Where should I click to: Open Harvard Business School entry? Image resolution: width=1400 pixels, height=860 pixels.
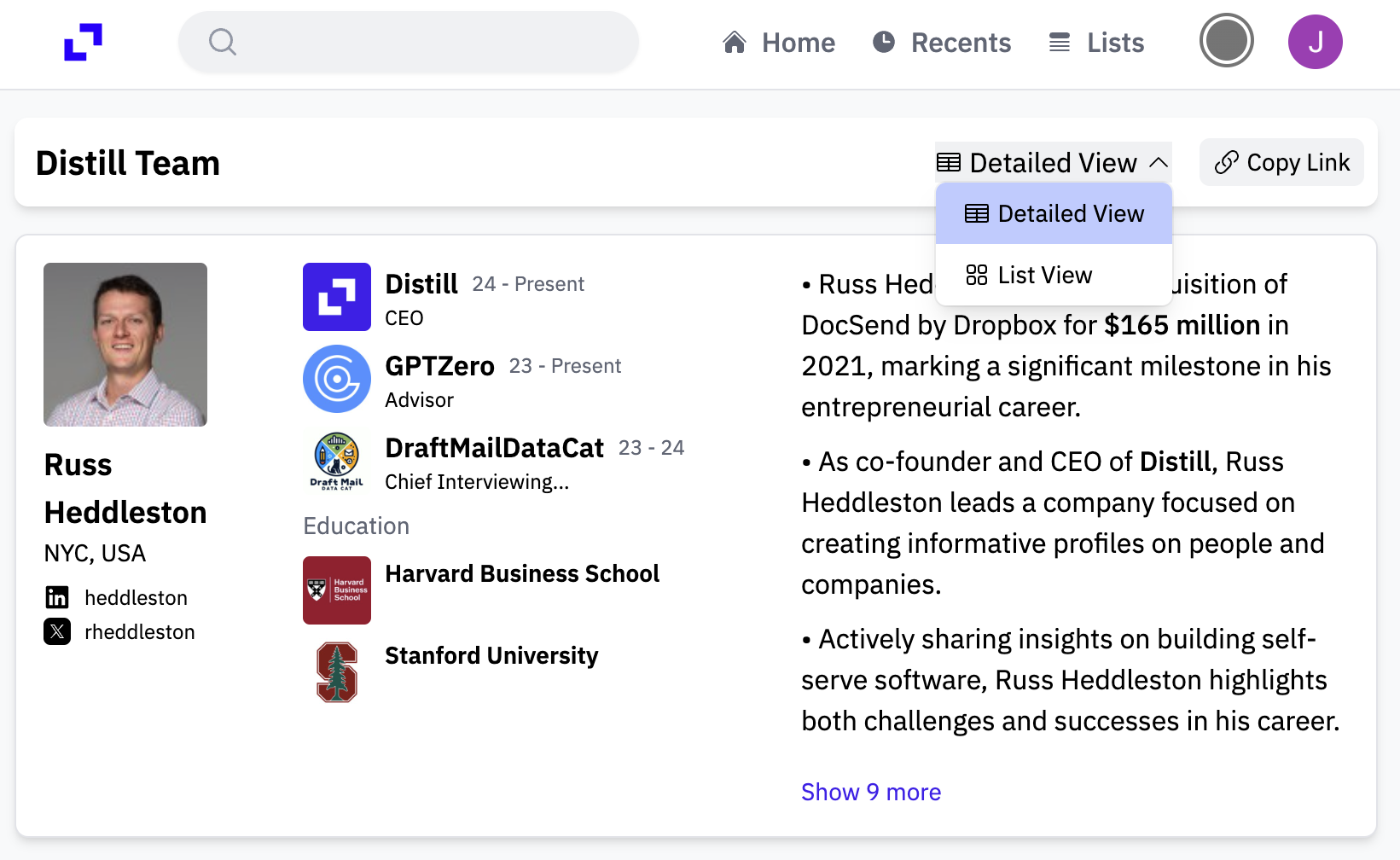click(x=522, y=573)
